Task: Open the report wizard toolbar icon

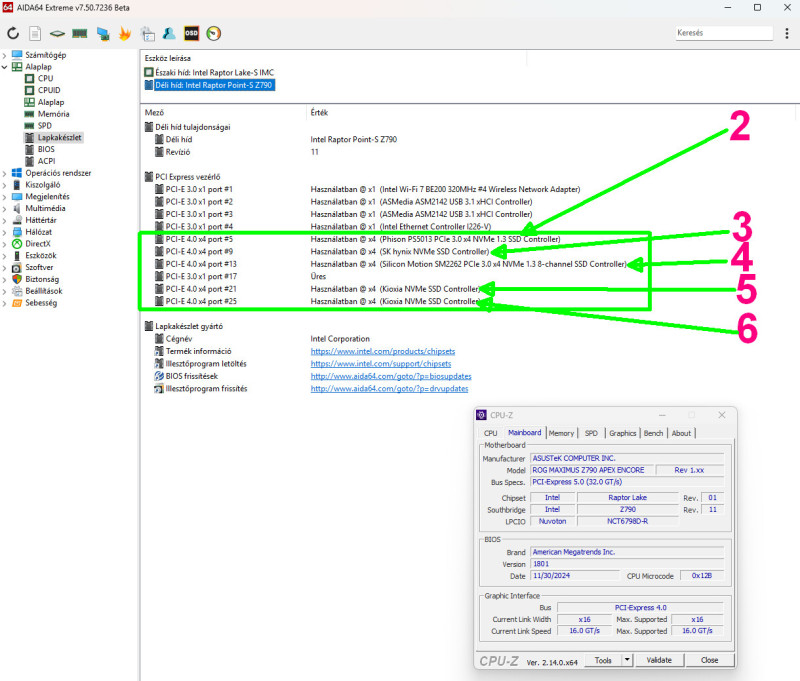Action: (x=148, y=34)
